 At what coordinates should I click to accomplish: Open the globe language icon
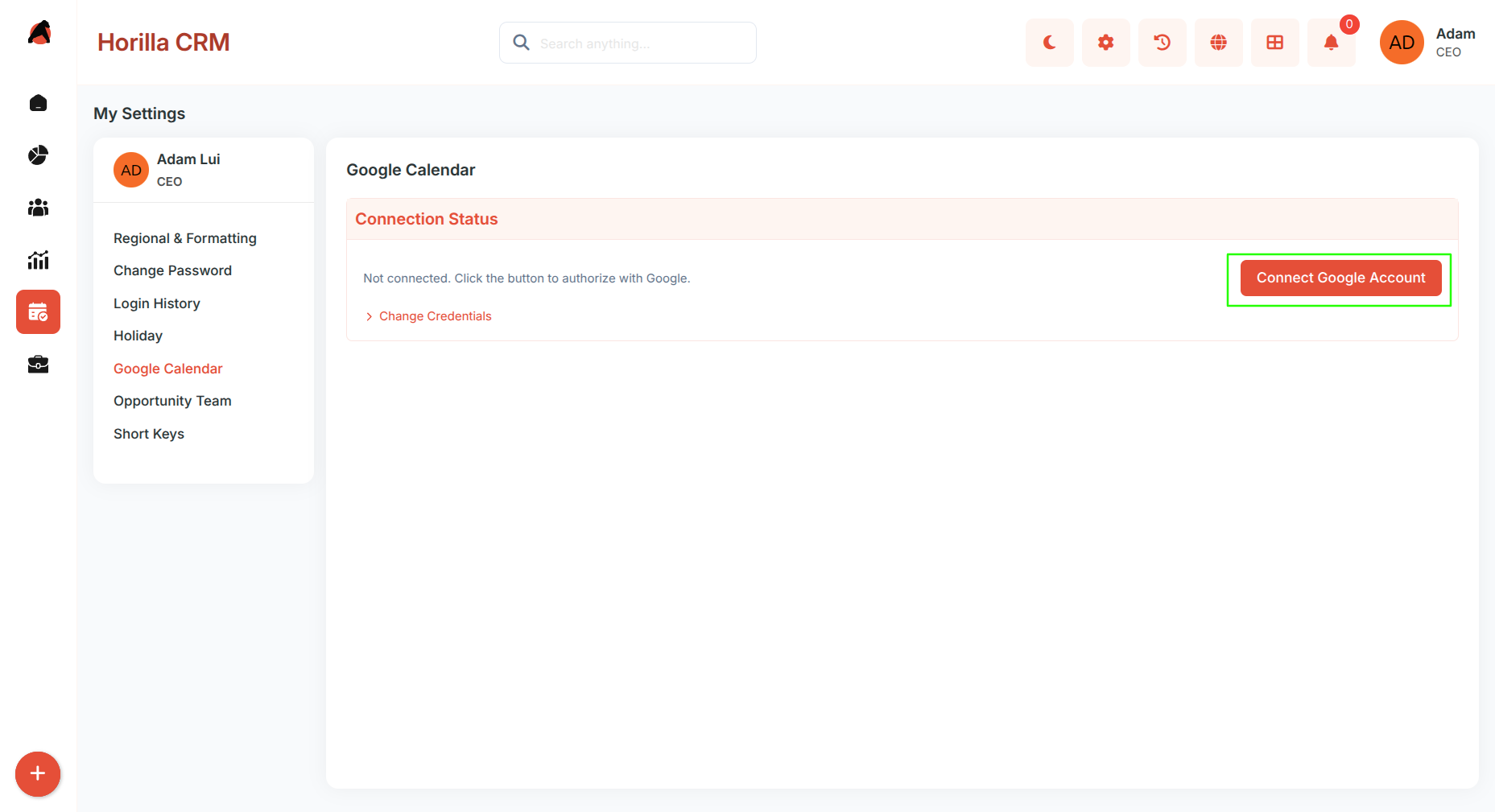(1218, 43)
